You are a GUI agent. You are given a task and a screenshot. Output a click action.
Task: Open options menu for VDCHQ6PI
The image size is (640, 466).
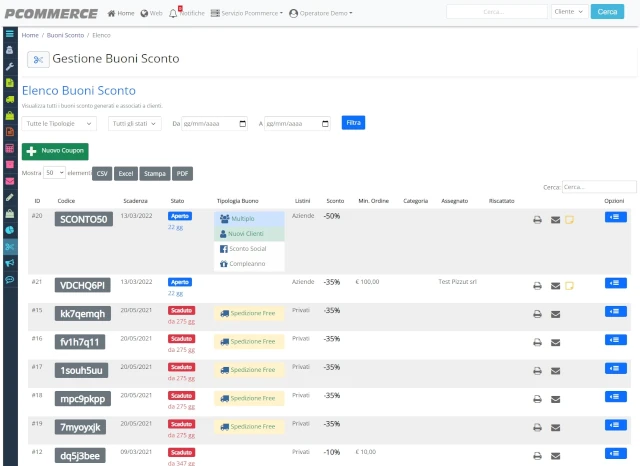(616, 283)
